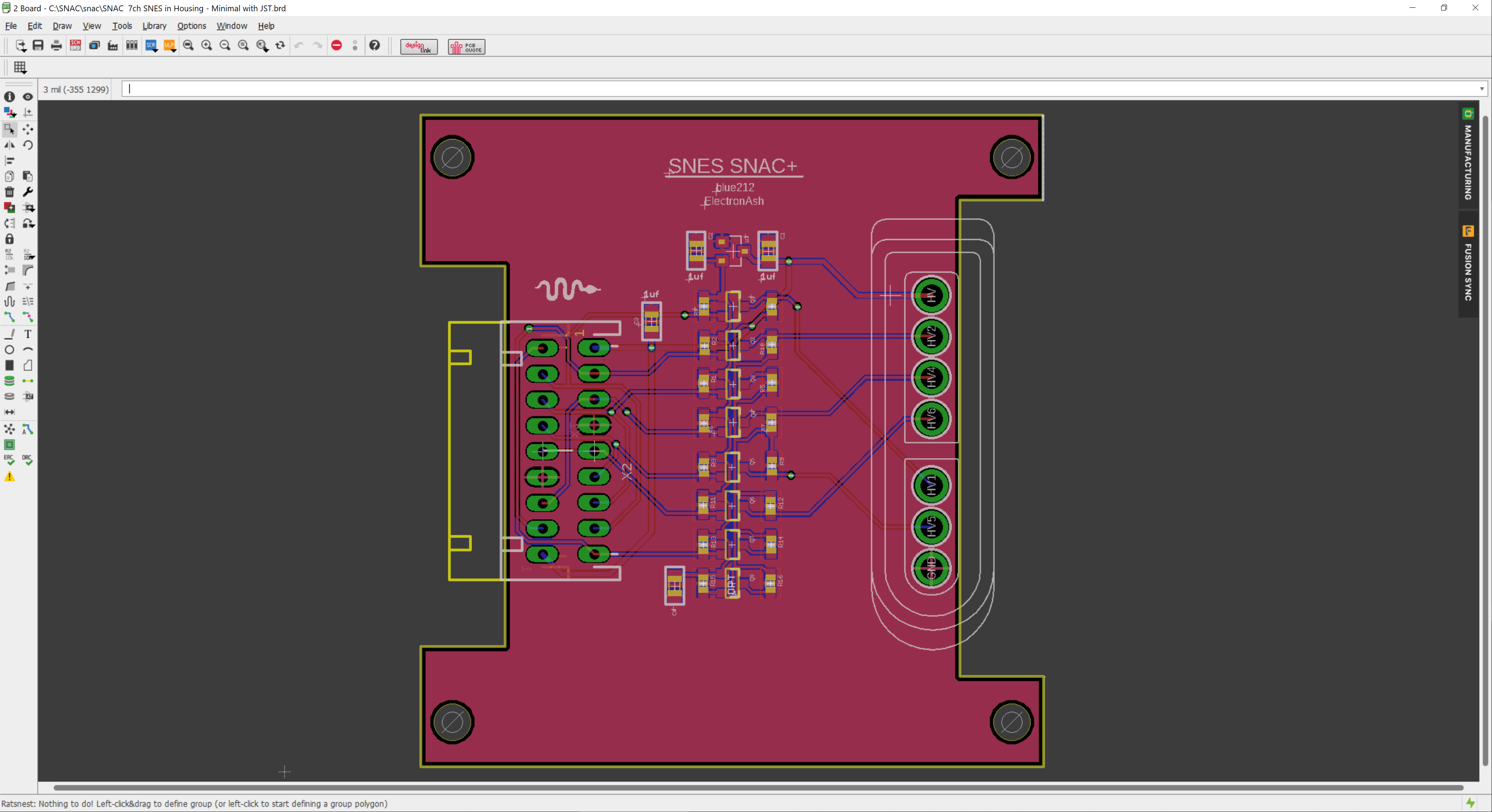
Task: Expand the command line history dropdown
Action: pos(1482,89)
